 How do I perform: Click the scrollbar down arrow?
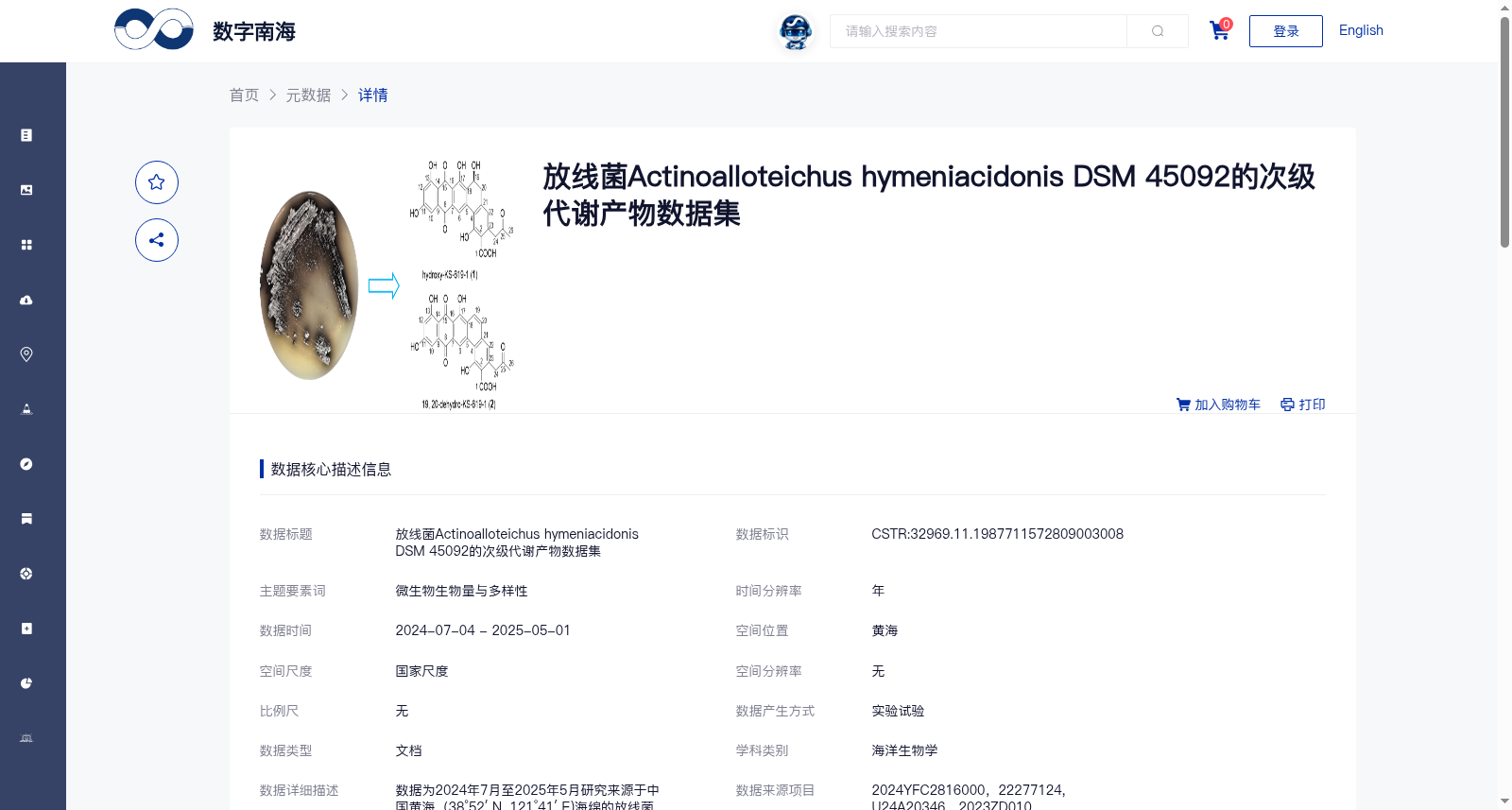(x=1504, y=801)
